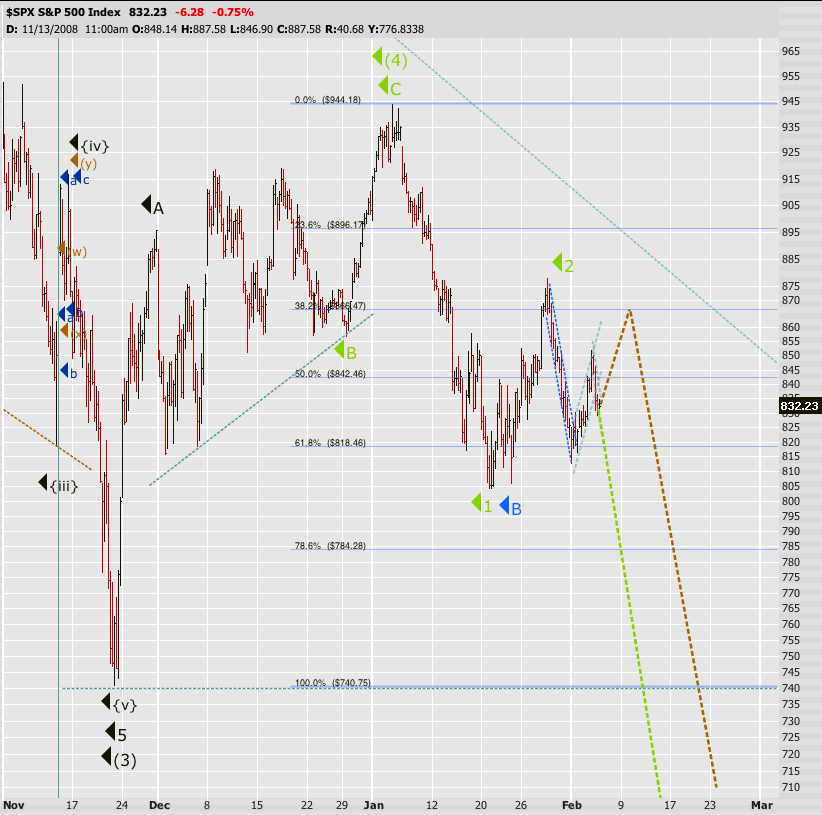The width and height of the screenshot is (822, 815).
Task: Select the 800 price axis label
Action: coord(791,501)
